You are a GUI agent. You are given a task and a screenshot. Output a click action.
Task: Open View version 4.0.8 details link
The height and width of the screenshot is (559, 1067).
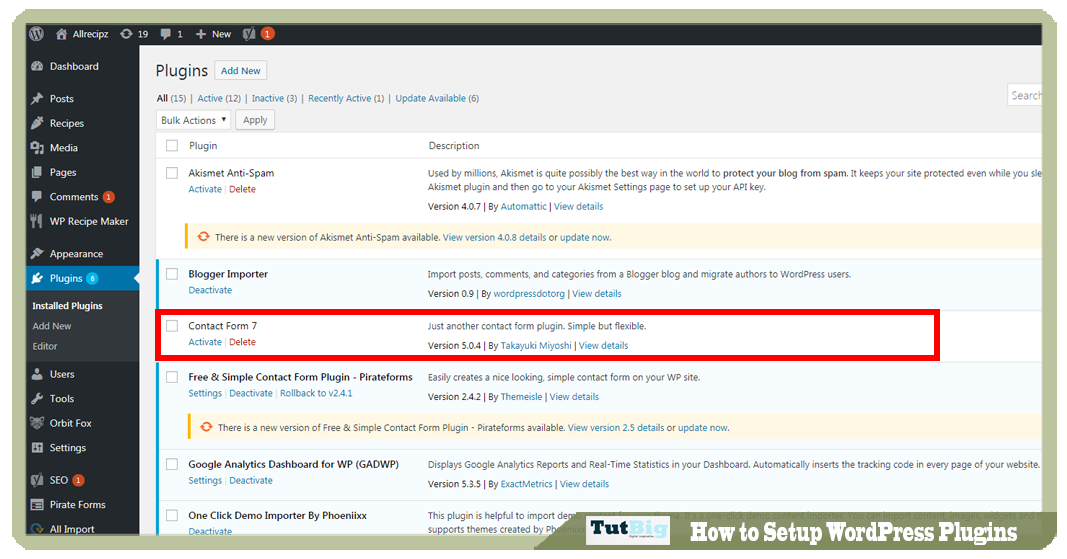[494, 237]
